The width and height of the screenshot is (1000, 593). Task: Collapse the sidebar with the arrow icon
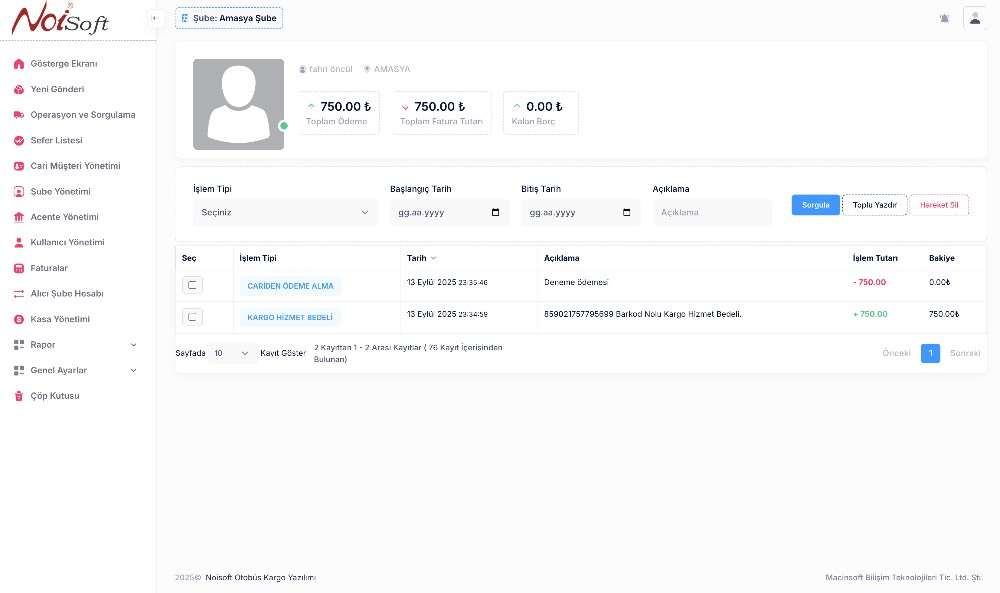coord(155,18)
